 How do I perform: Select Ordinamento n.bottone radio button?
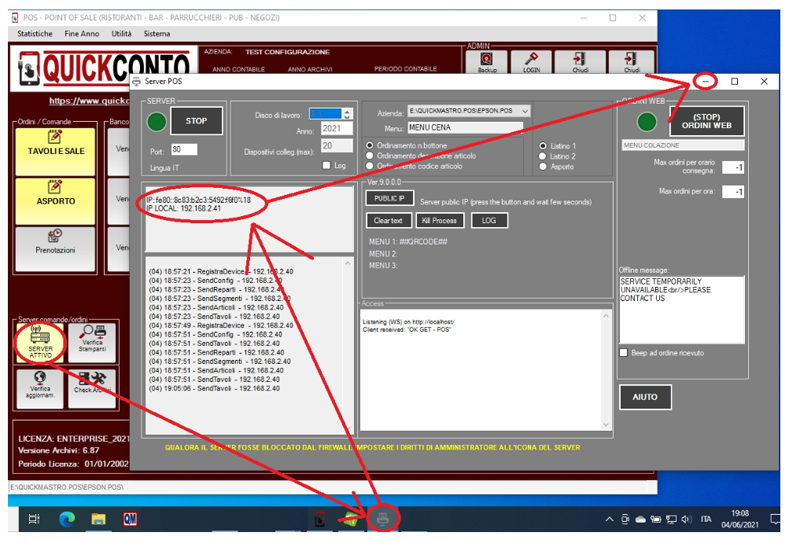click(370, 145)
